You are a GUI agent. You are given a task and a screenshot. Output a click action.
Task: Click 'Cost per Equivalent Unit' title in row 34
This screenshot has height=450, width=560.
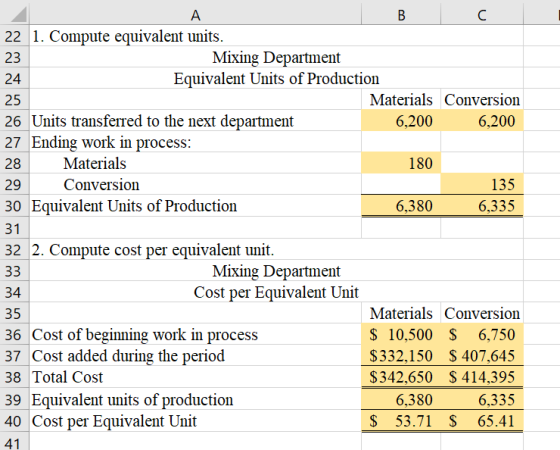[276, 292]
